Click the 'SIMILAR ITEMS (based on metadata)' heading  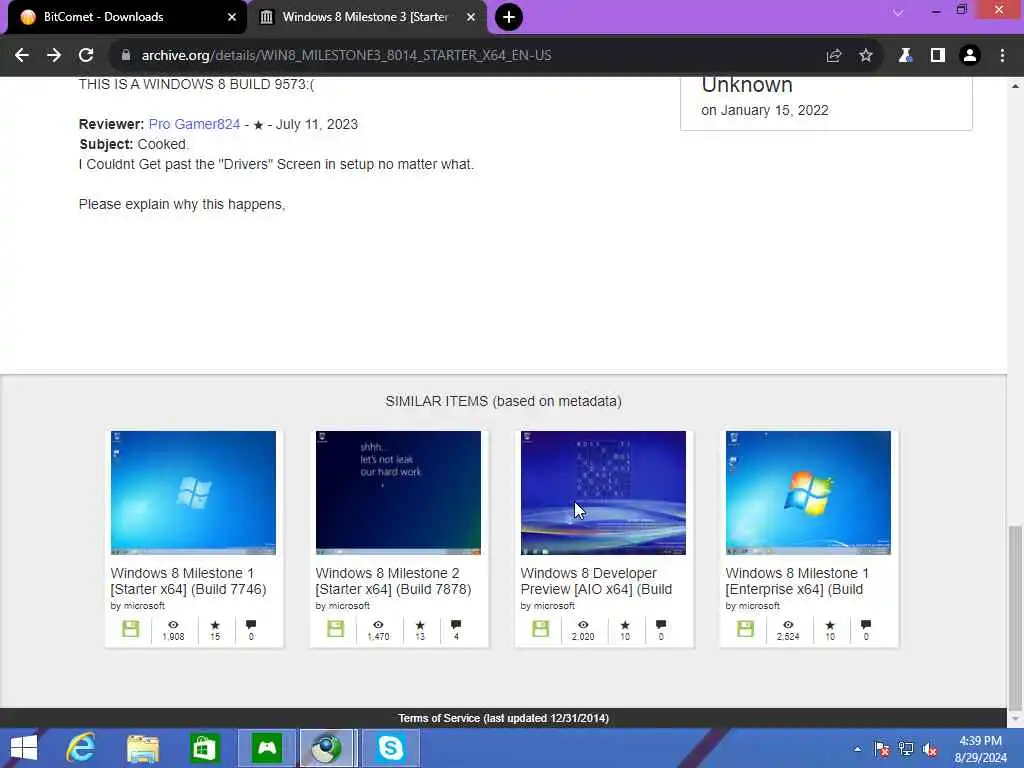pos(504,401)
